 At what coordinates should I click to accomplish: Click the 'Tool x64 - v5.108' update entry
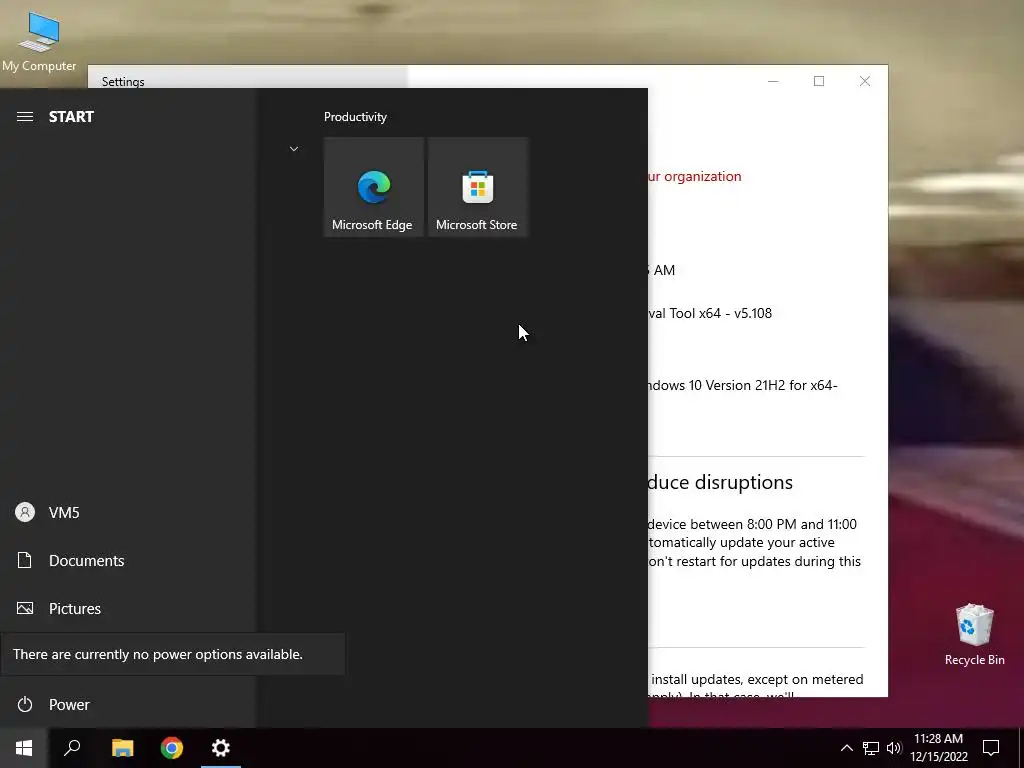710,313
